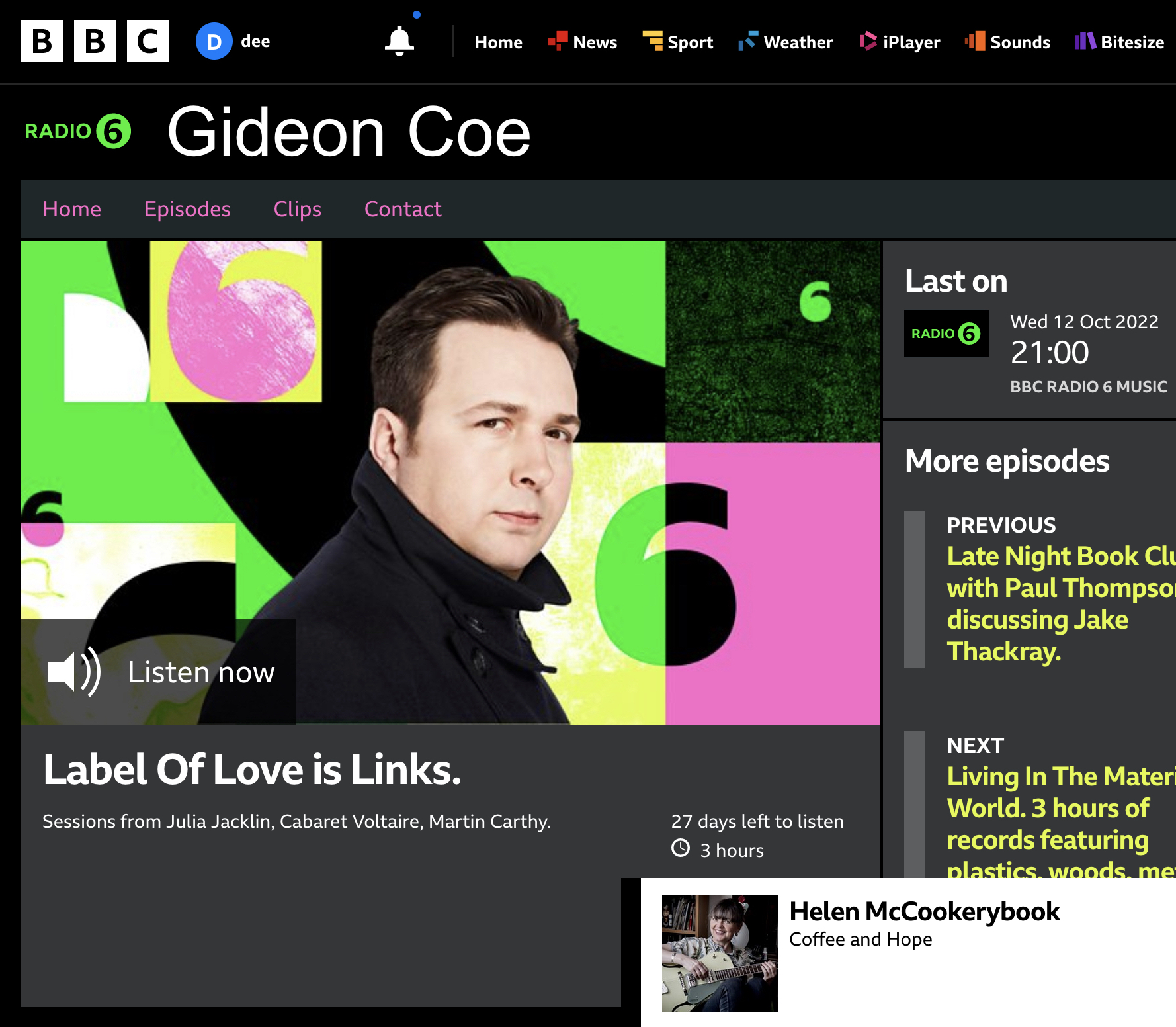Click the speaker icon on Listen now

[x=74, y=672]
